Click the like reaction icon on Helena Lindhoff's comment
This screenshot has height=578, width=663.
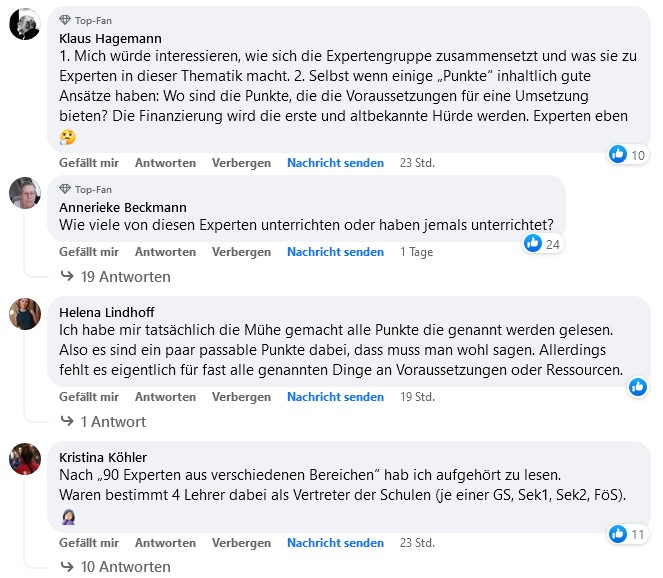637,387
